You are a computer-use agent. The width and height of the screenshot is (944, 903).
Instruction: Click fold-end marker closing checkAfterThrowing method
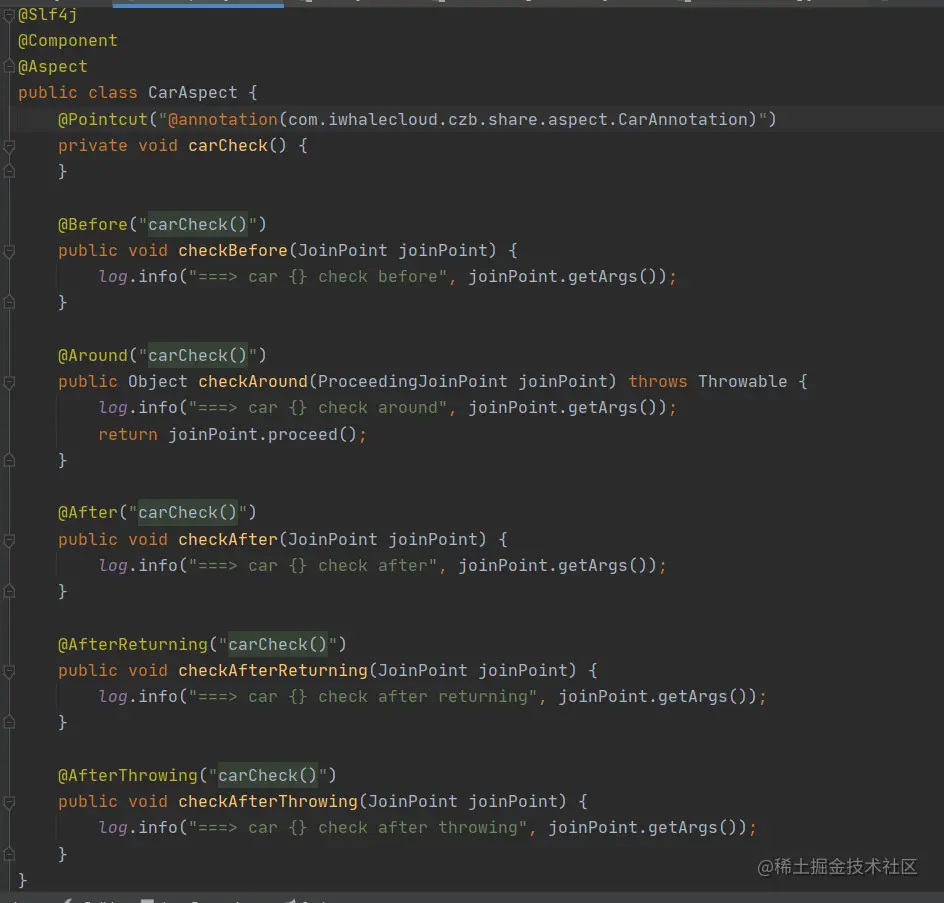(x=9, y=854)
